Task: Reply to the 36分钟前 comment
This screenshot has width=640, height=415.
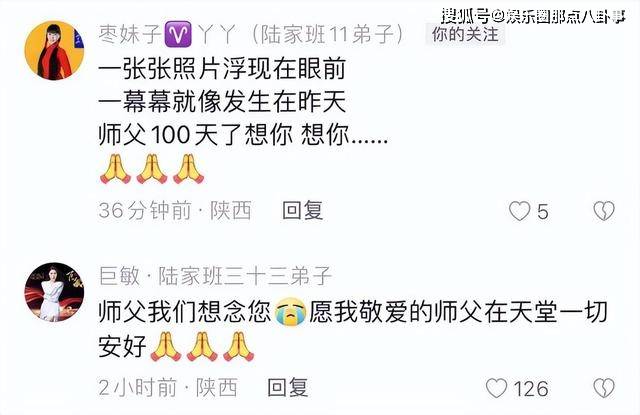Action: coord(302,211)
